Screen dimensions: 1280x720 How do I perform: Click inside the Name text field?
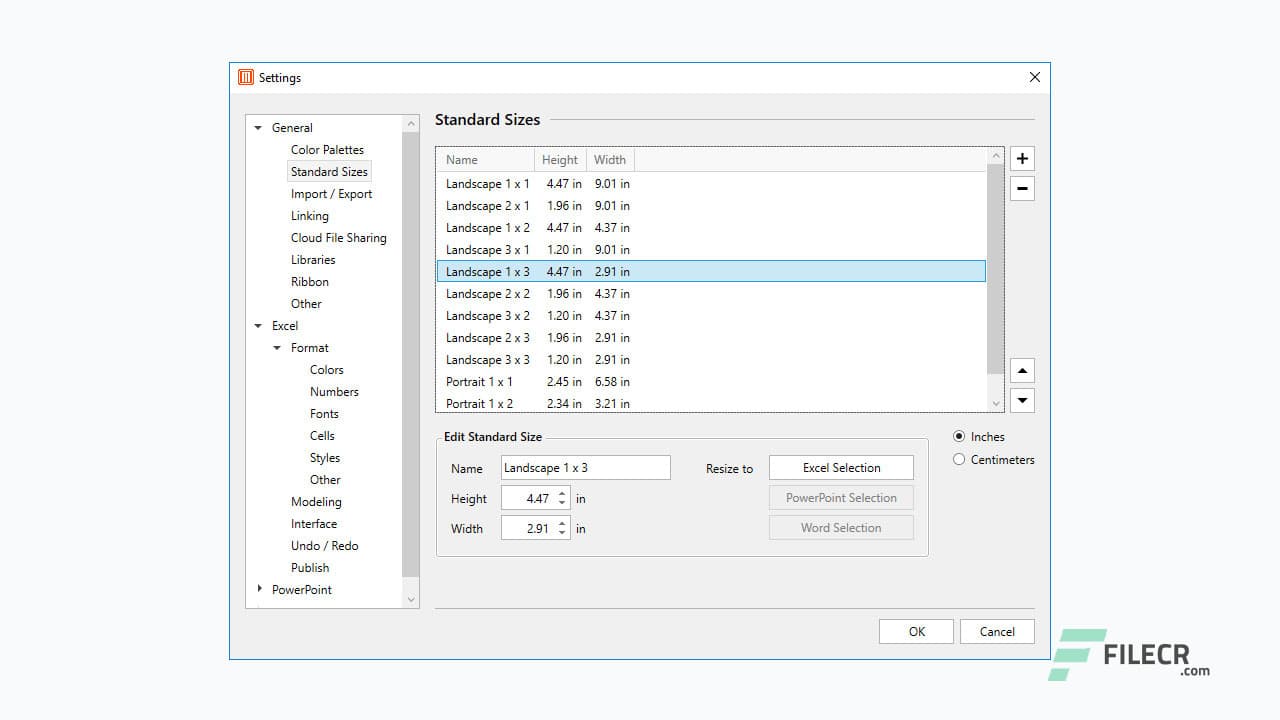[584, 467]
